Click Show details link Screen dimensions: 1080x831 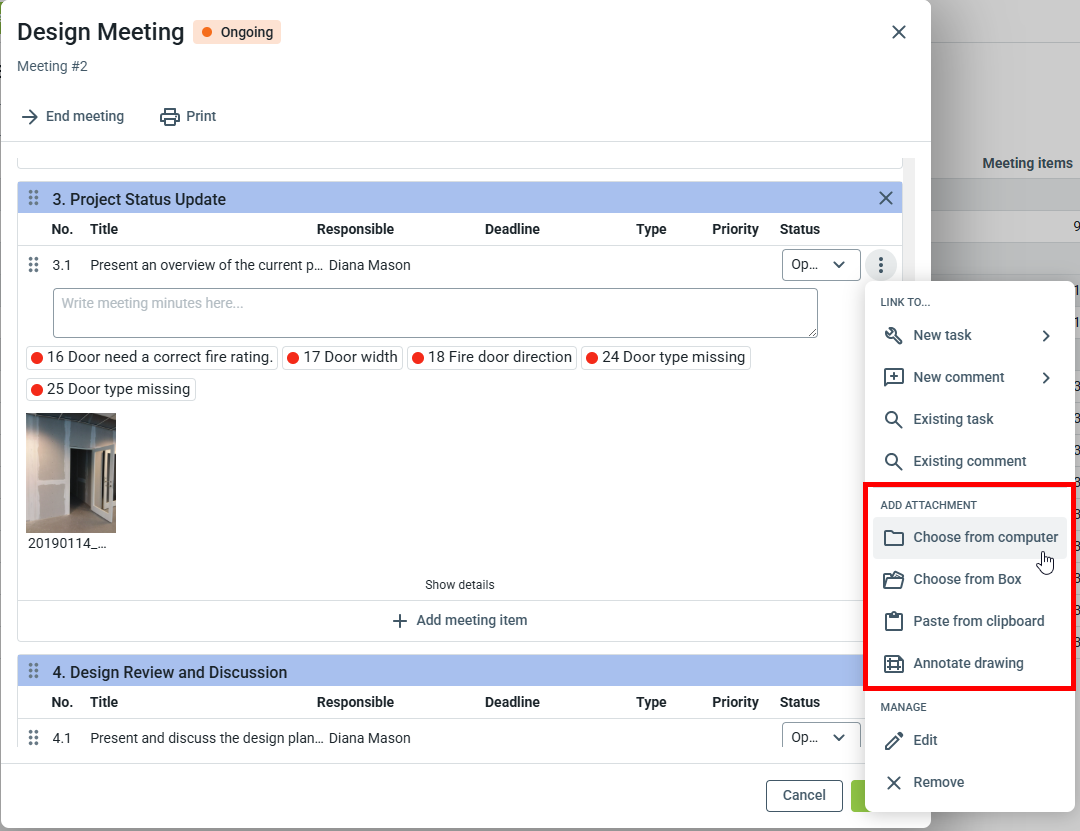[x=459, y=585]
